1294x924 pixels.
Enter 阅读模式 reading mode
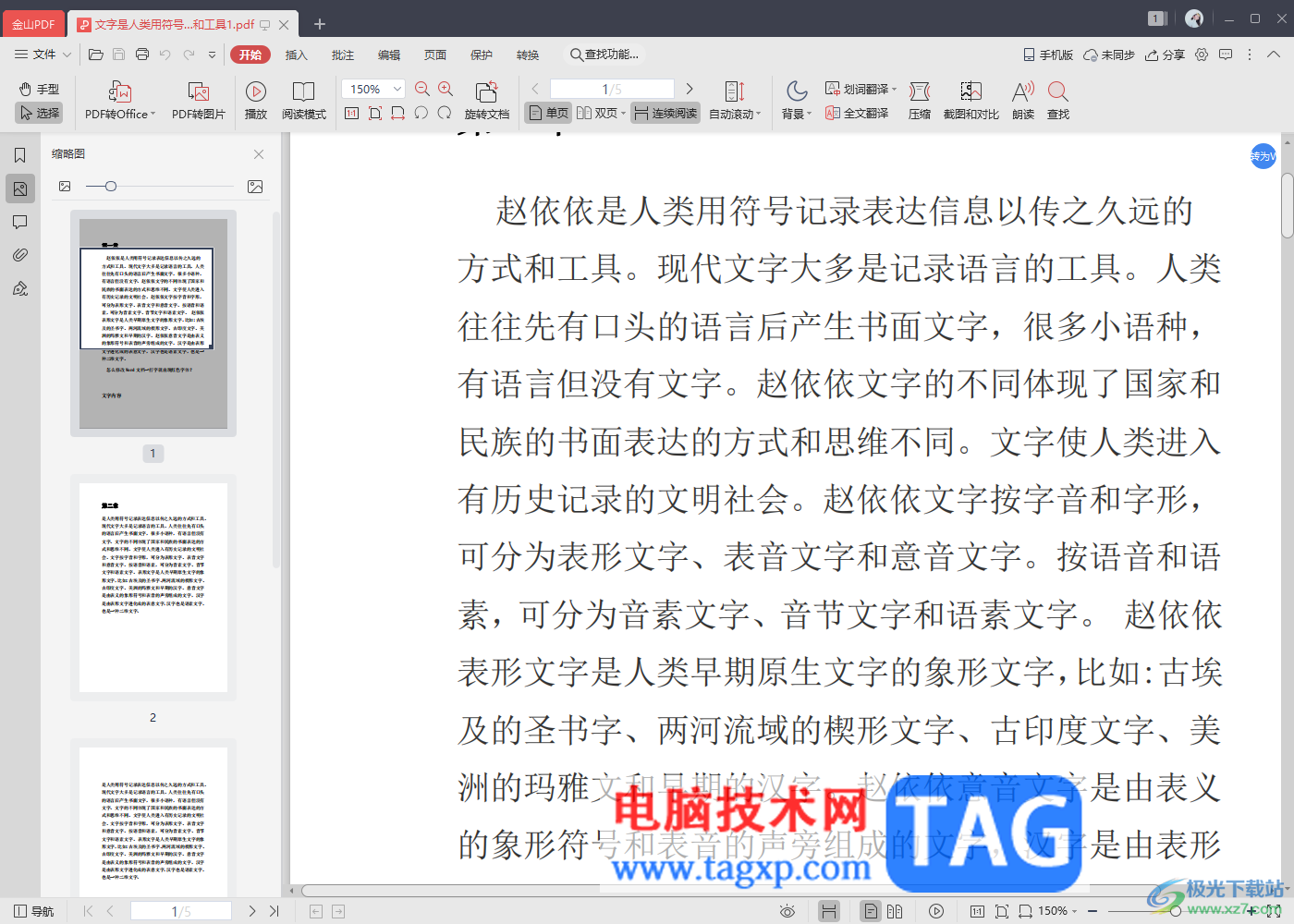[304, 101]
